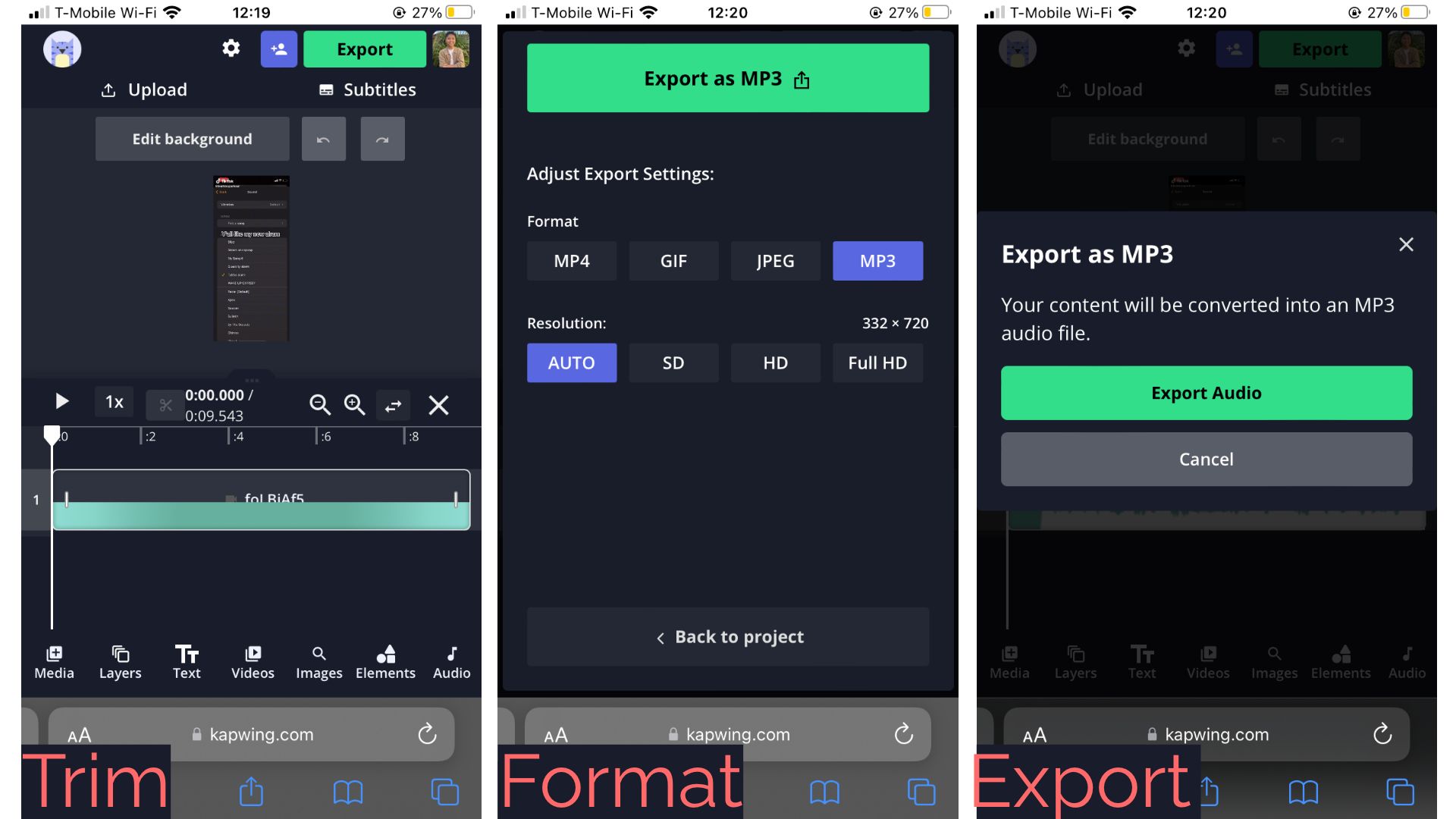
Task: Select GIF export format
Action: (x=673, y=261)
